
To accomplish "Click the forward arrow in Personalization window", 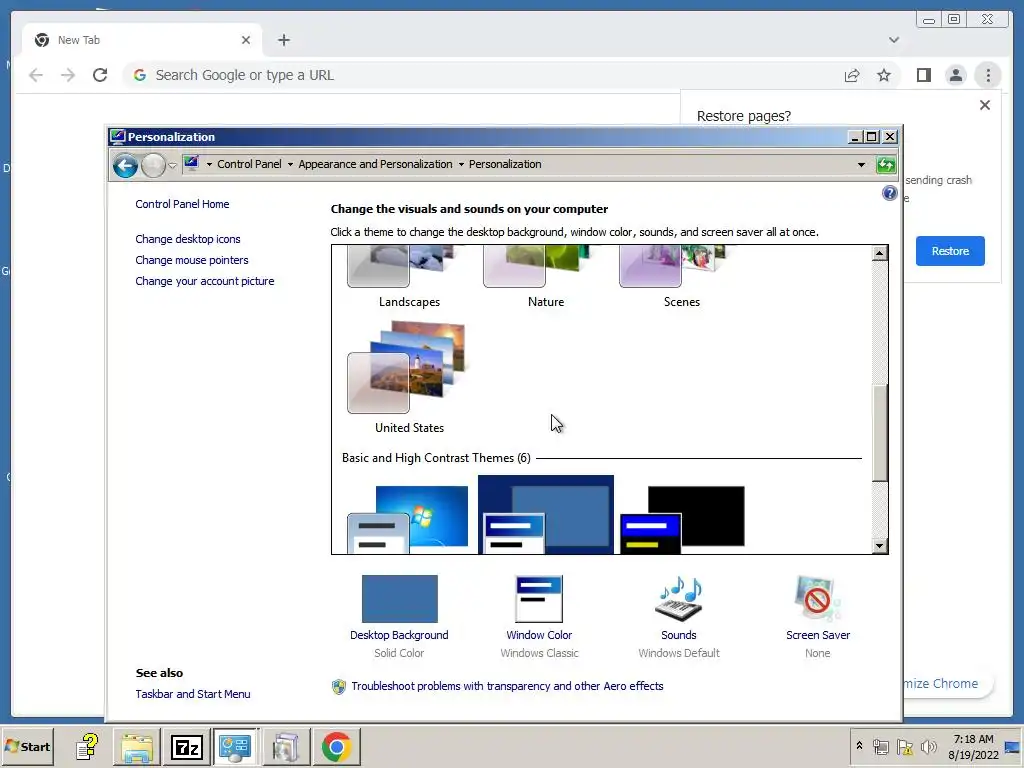I will tap(153, 165).
